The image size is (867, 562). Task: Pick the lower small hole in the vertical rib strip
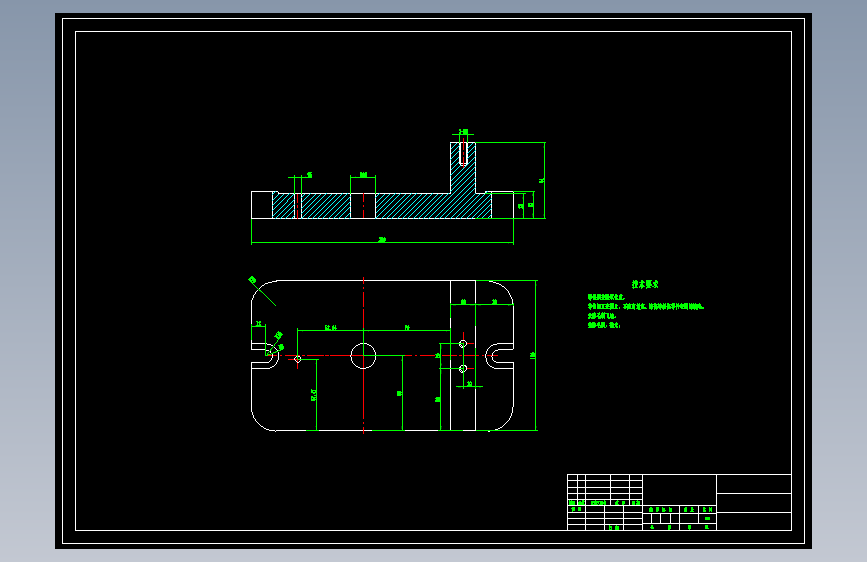click(x=463, y=369)
